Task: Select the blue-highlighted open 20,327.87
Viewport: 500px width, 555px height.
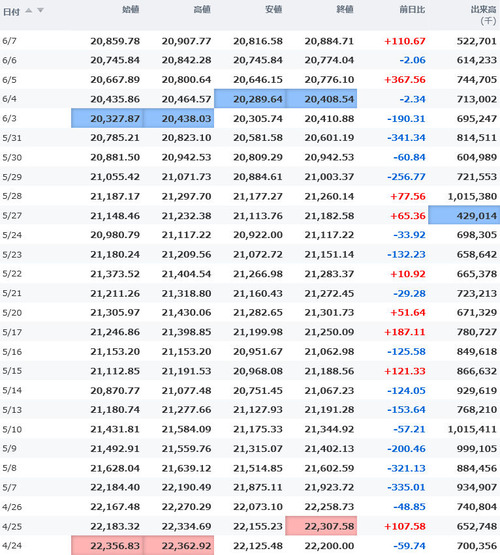Action: coord(107,118)
